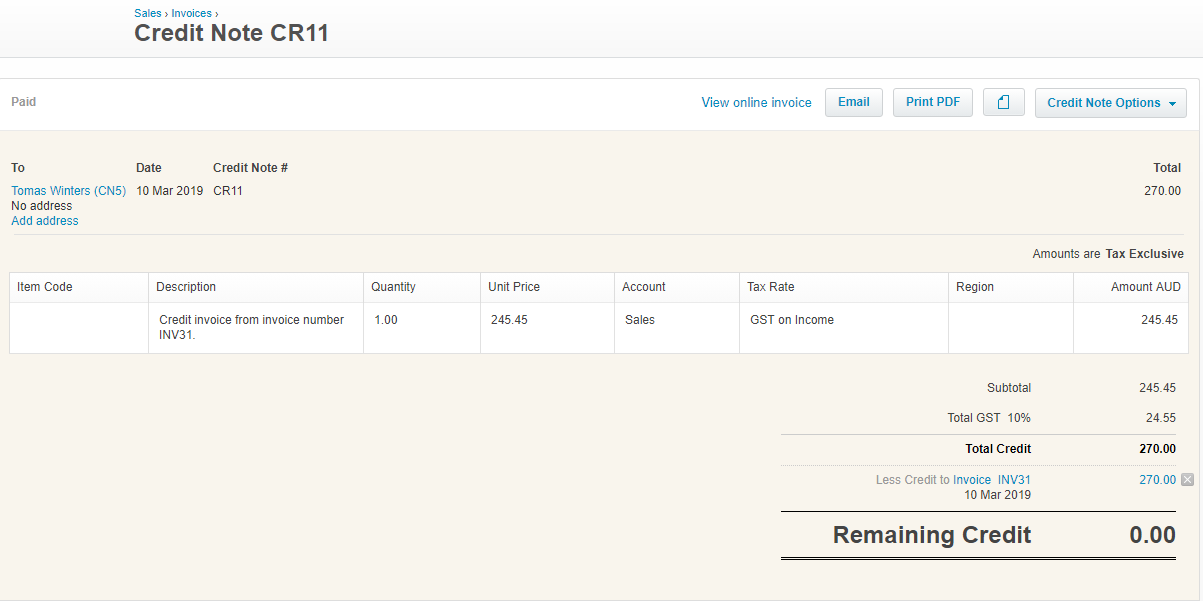
Task: Select the GST on Income tax rate cell
Action: (843, 327)
